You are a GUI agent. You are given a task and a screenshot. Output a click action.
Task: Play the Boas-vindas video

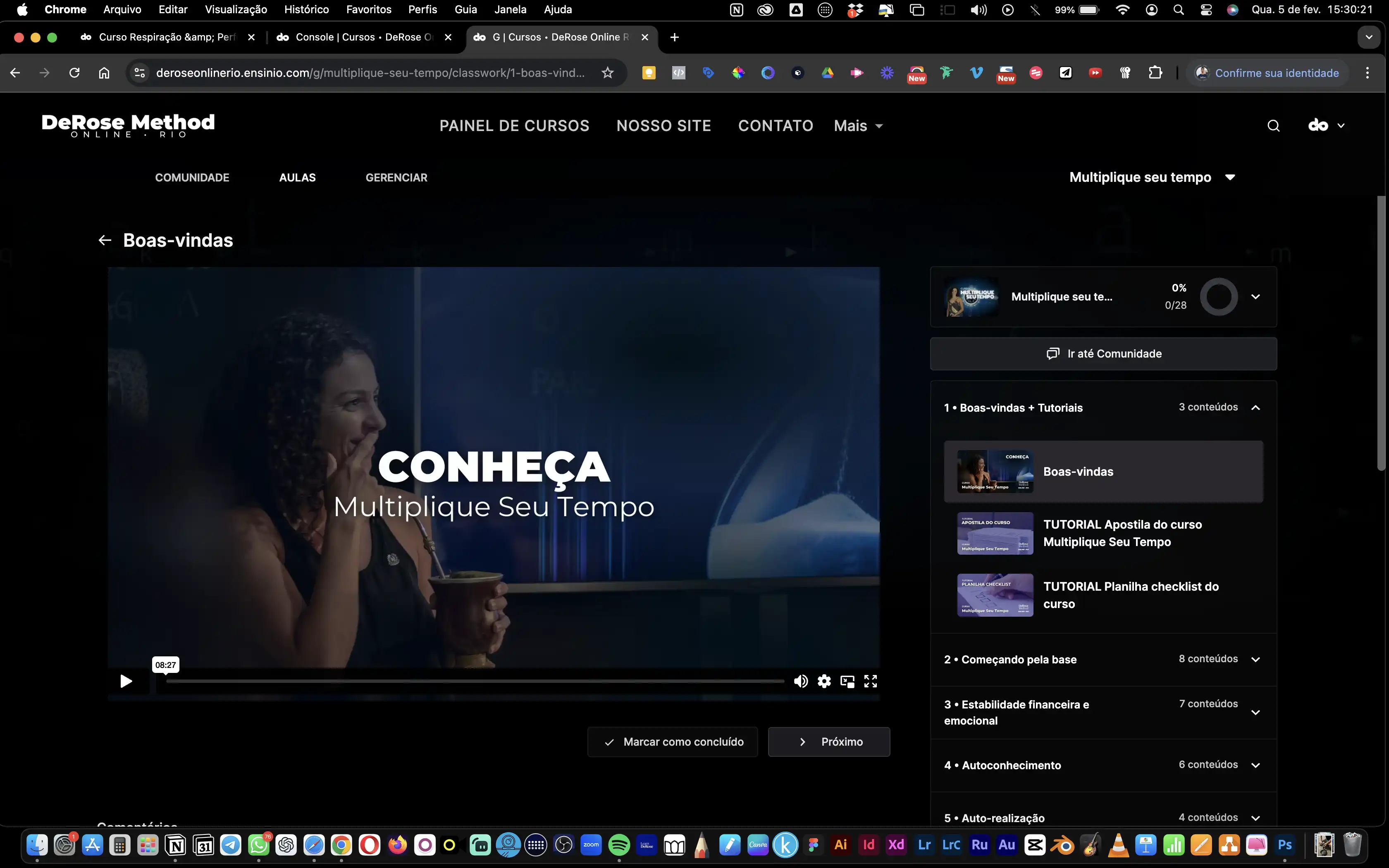coord(126,682)
